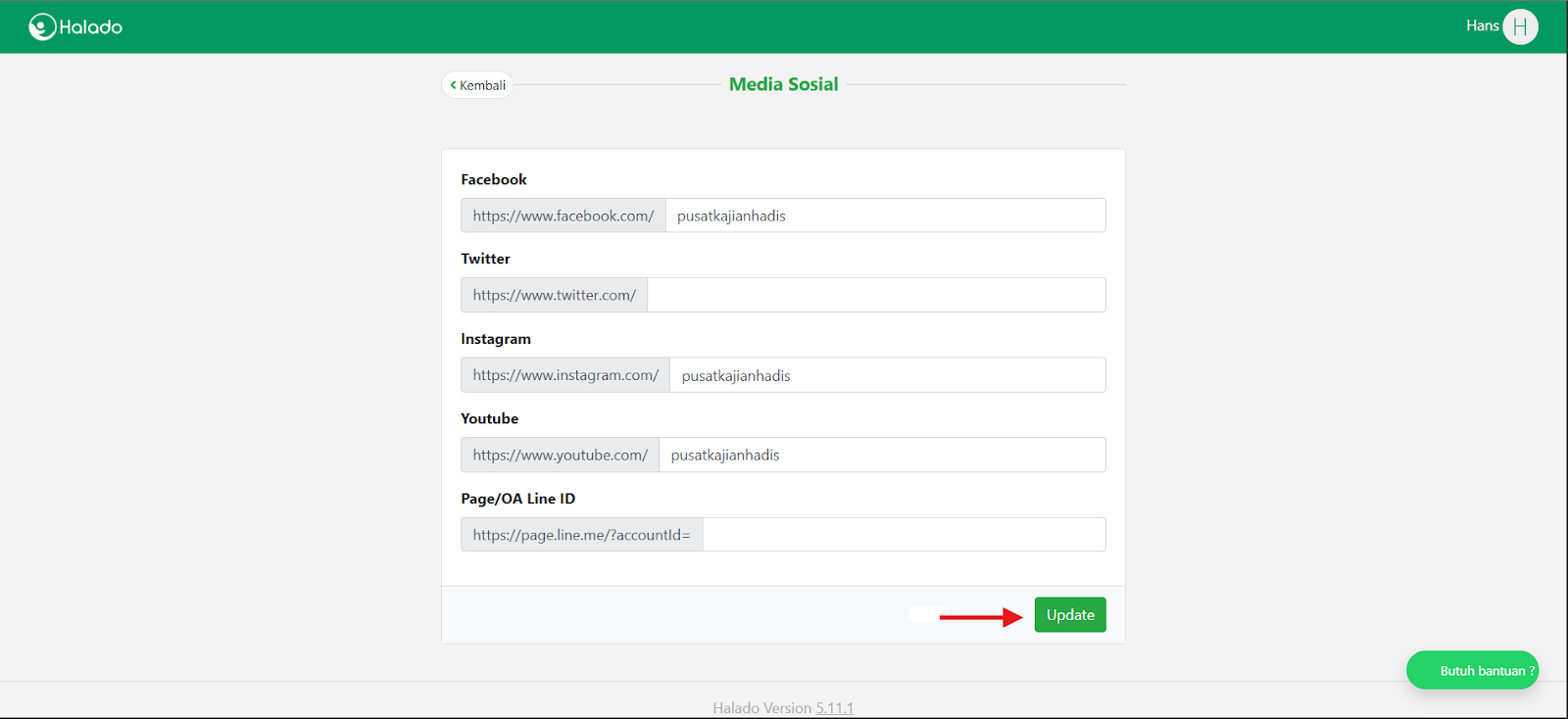Open the Butuh bantuan help chat

(1472, 671)
